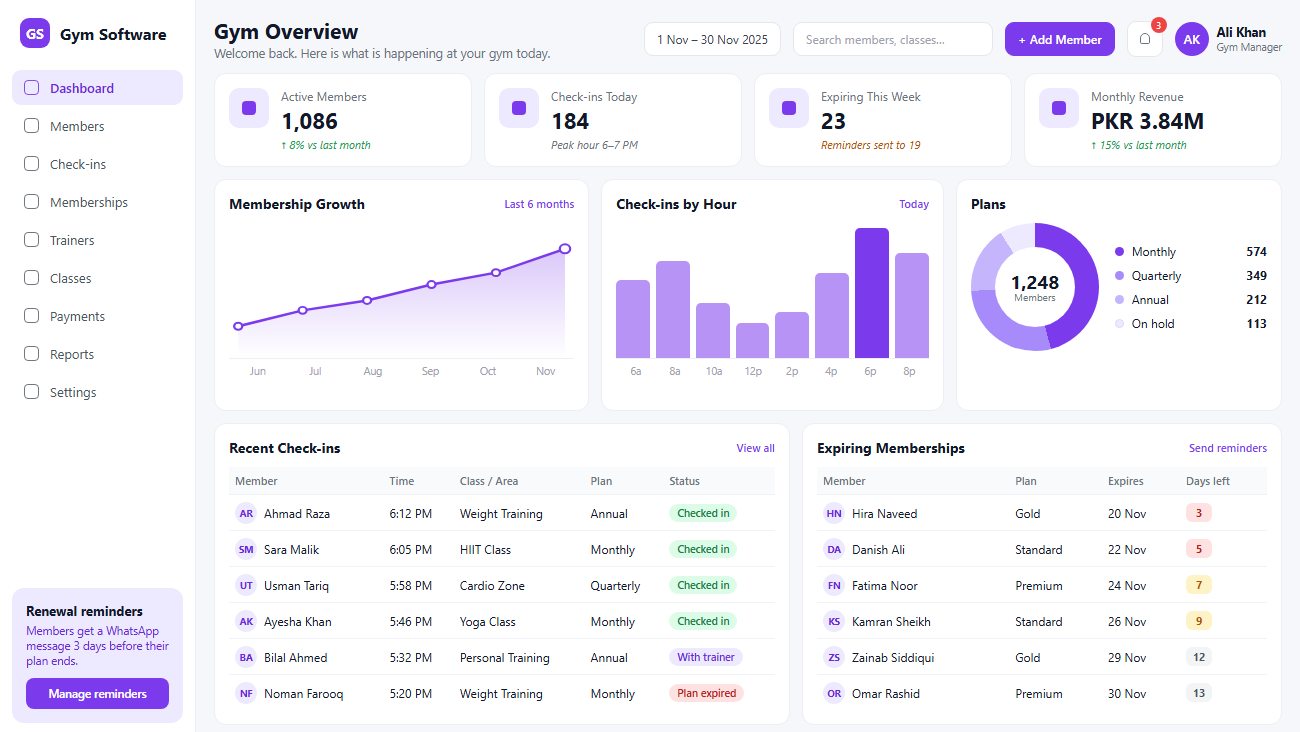
Task: Open the Memberships section
Action: click(x=97, y=202)
